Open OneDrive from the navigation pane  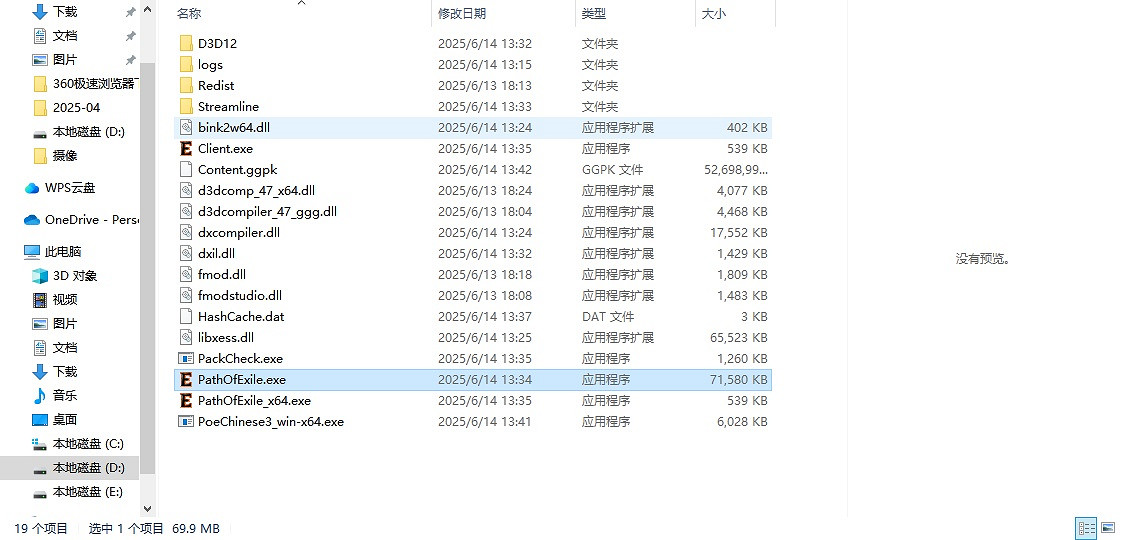pyautogui.click(x=90, y=220)
